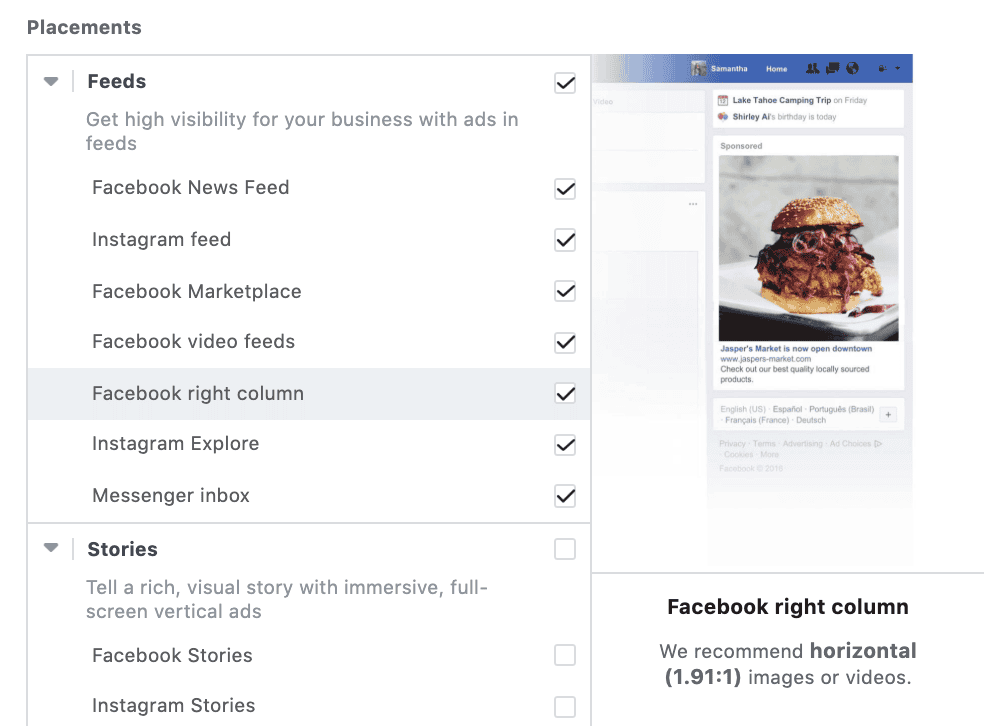986x726 pixels.
Task: Check the Facebook Stories placement
Action: coord(565,655)
